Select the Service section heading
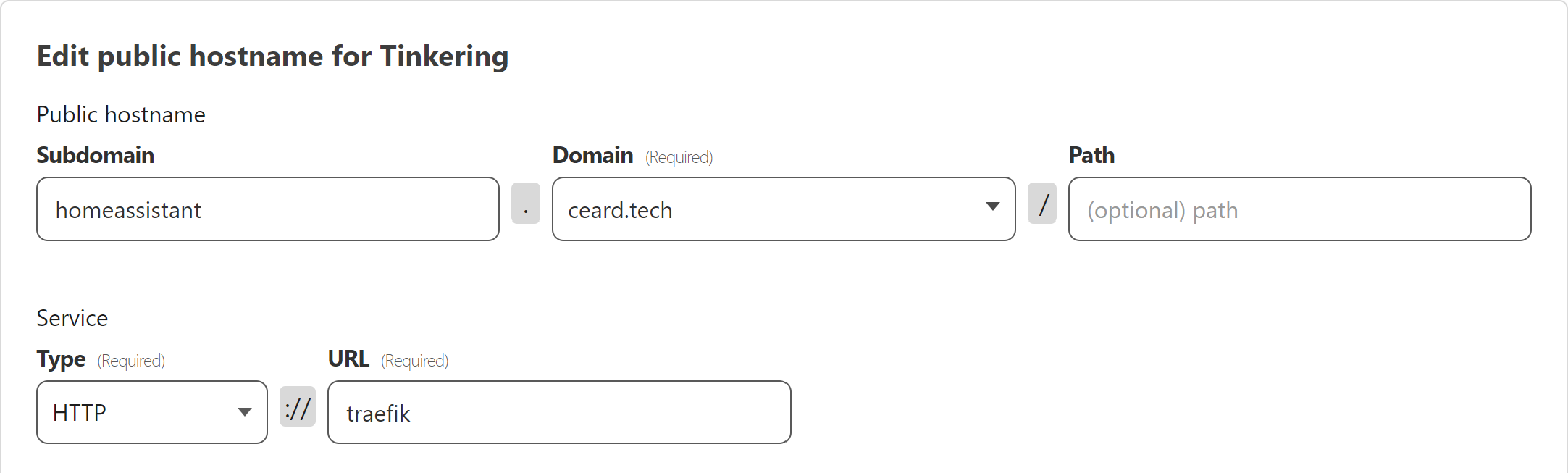1568x473 pixels. click(72, 317)
